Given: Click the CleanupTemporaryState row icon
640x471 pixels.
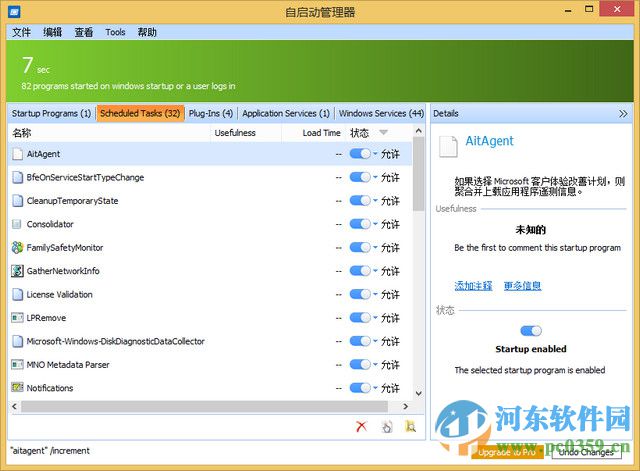Looking at the screenshot, I should [x=17, y=201].
